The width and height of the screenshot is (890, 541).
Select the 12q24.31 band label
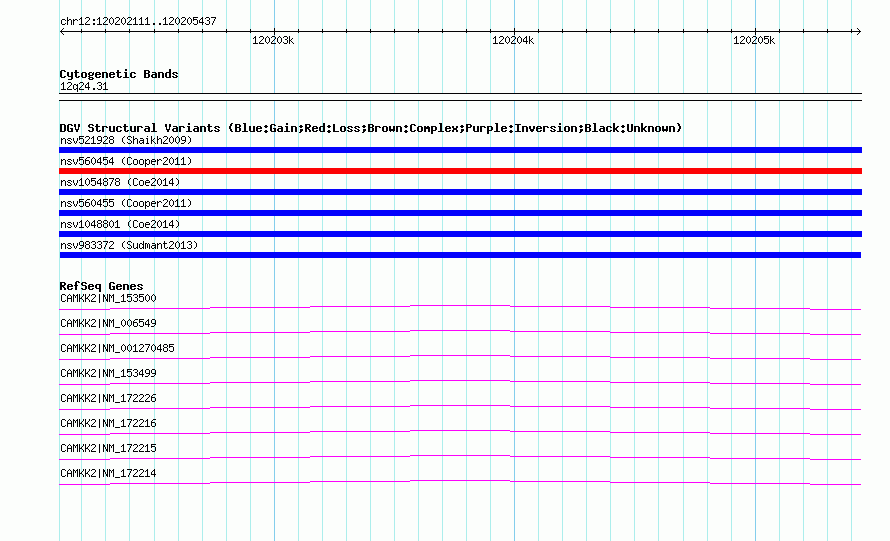click(x=84, y=86)
